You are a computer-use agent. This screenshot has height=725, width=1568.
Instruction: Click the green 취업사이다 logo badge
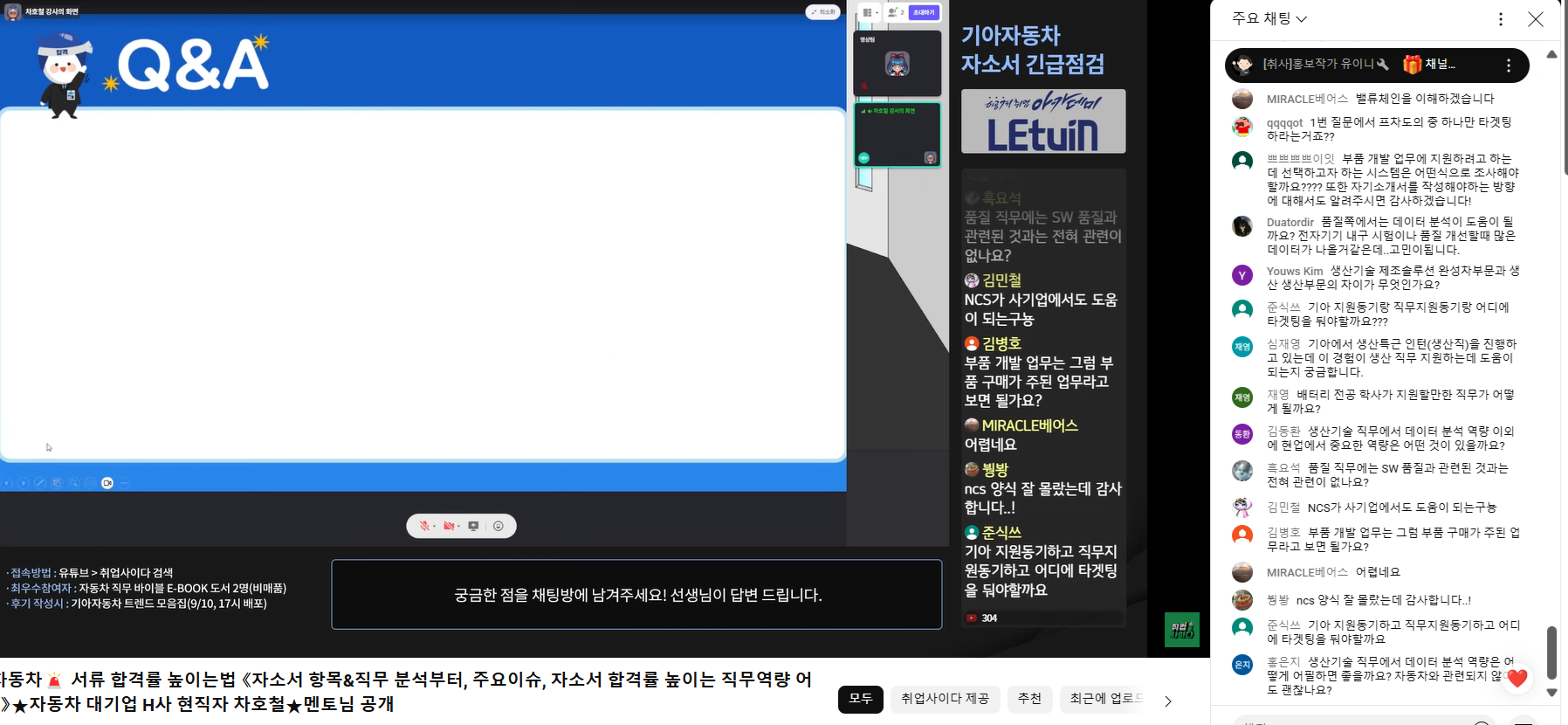1182,630
